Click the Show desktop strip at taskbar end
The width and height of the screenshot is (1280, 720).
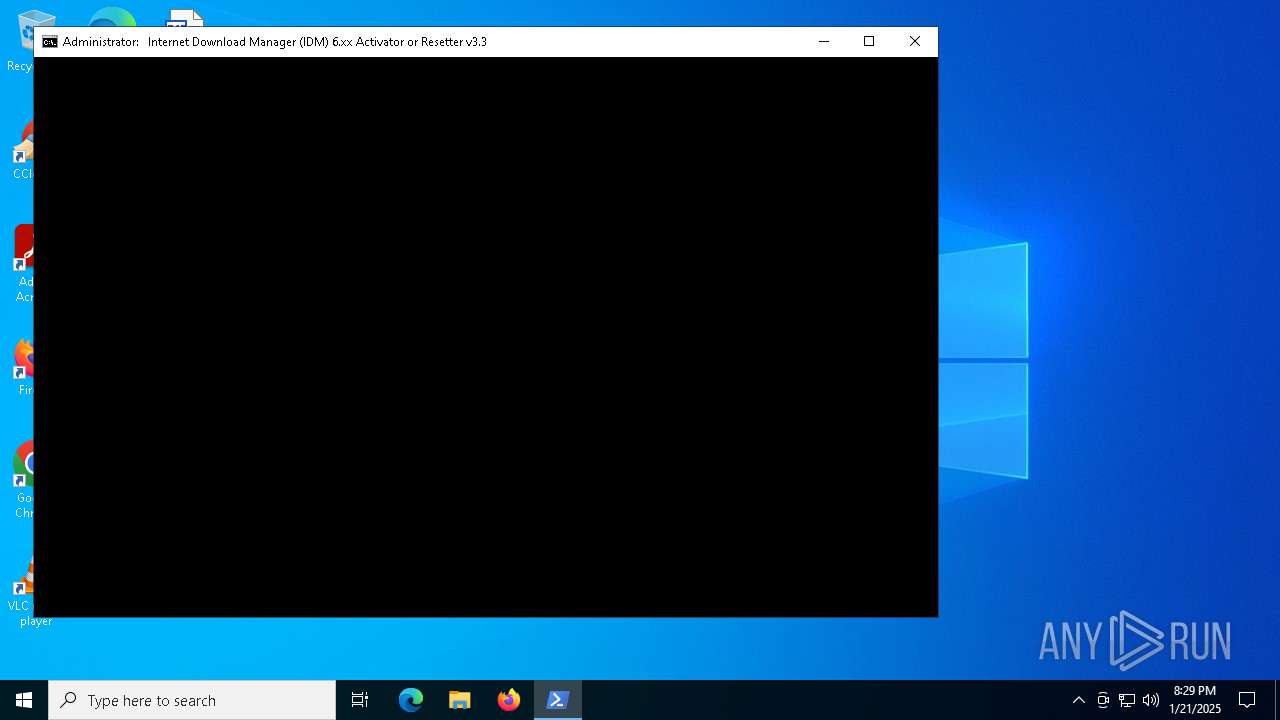[1277, 700]
